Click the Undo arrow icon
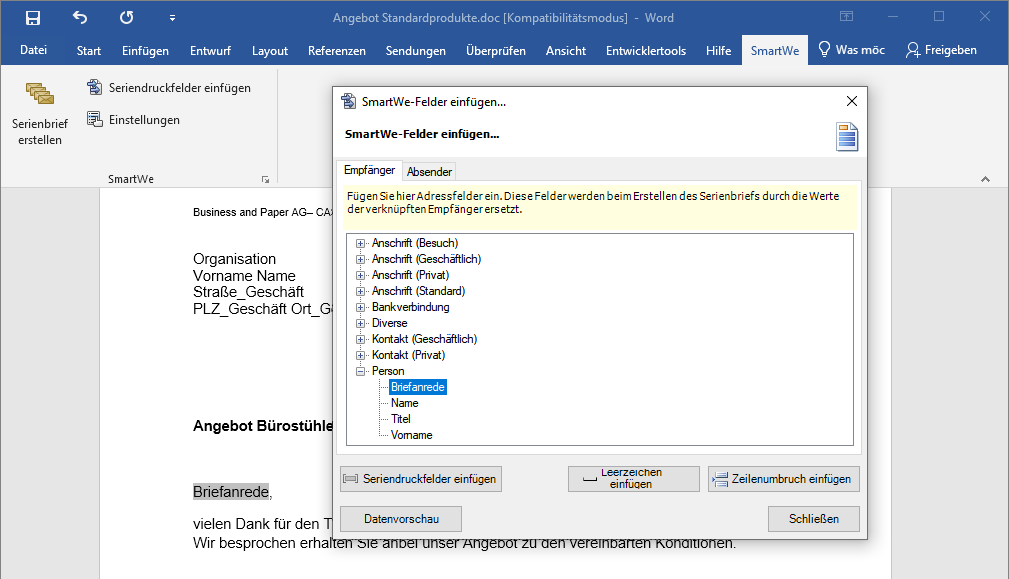Viewport: 1009px width, 579px height. [81, 18]
